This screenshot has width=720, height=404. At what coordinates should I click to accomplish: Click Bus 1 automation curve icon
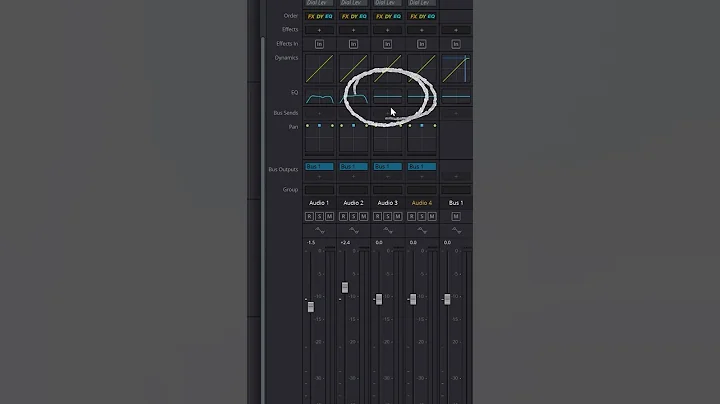(456, 230)
